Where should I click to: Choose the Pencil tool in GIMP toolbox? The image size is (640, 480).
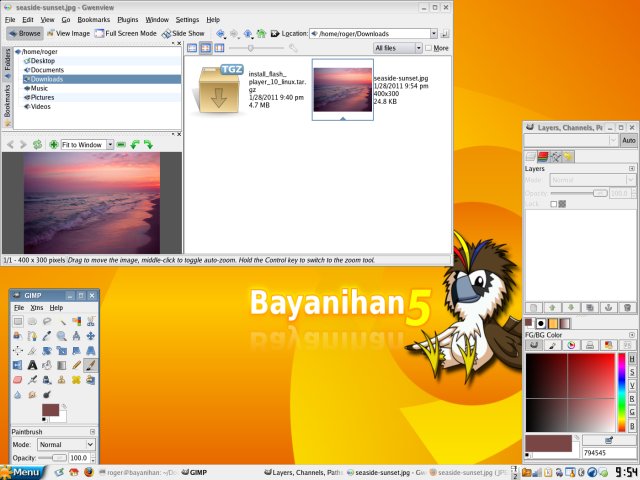76,365
